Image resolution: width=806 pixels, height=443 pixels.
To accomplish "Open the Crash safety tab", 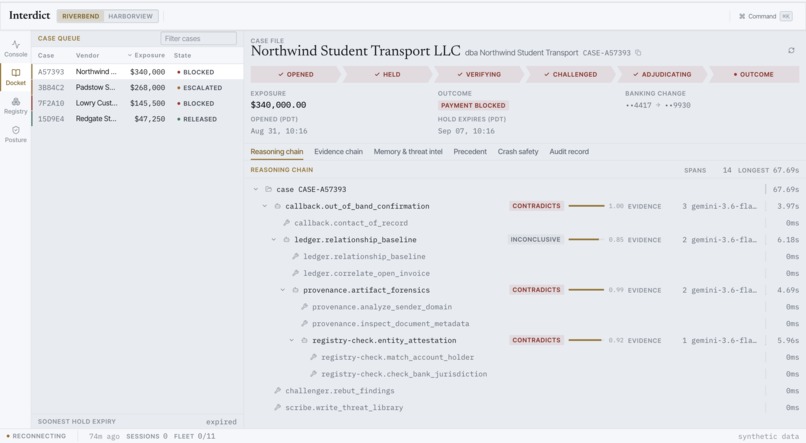I will pyautogui.click(x=518, y=152).
